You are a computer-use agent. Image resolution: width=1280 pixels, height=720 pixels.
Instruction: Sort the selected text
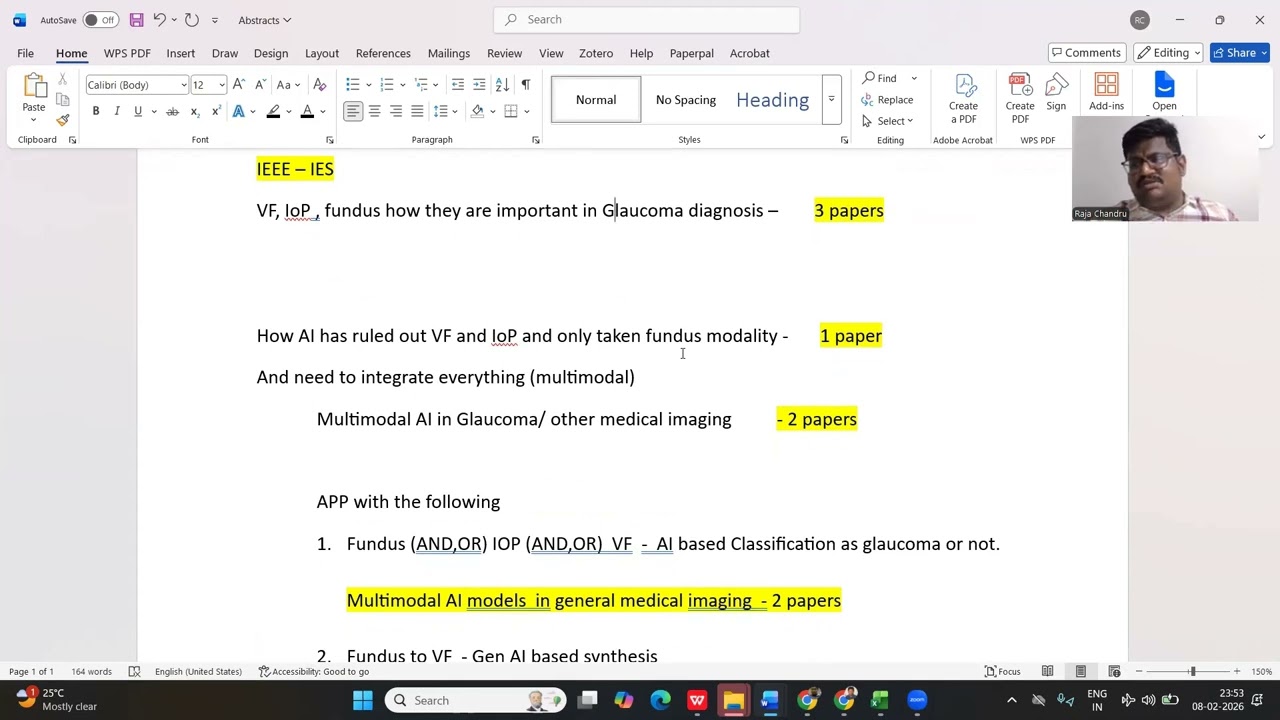pyautogui.click(x=502, y=85)
